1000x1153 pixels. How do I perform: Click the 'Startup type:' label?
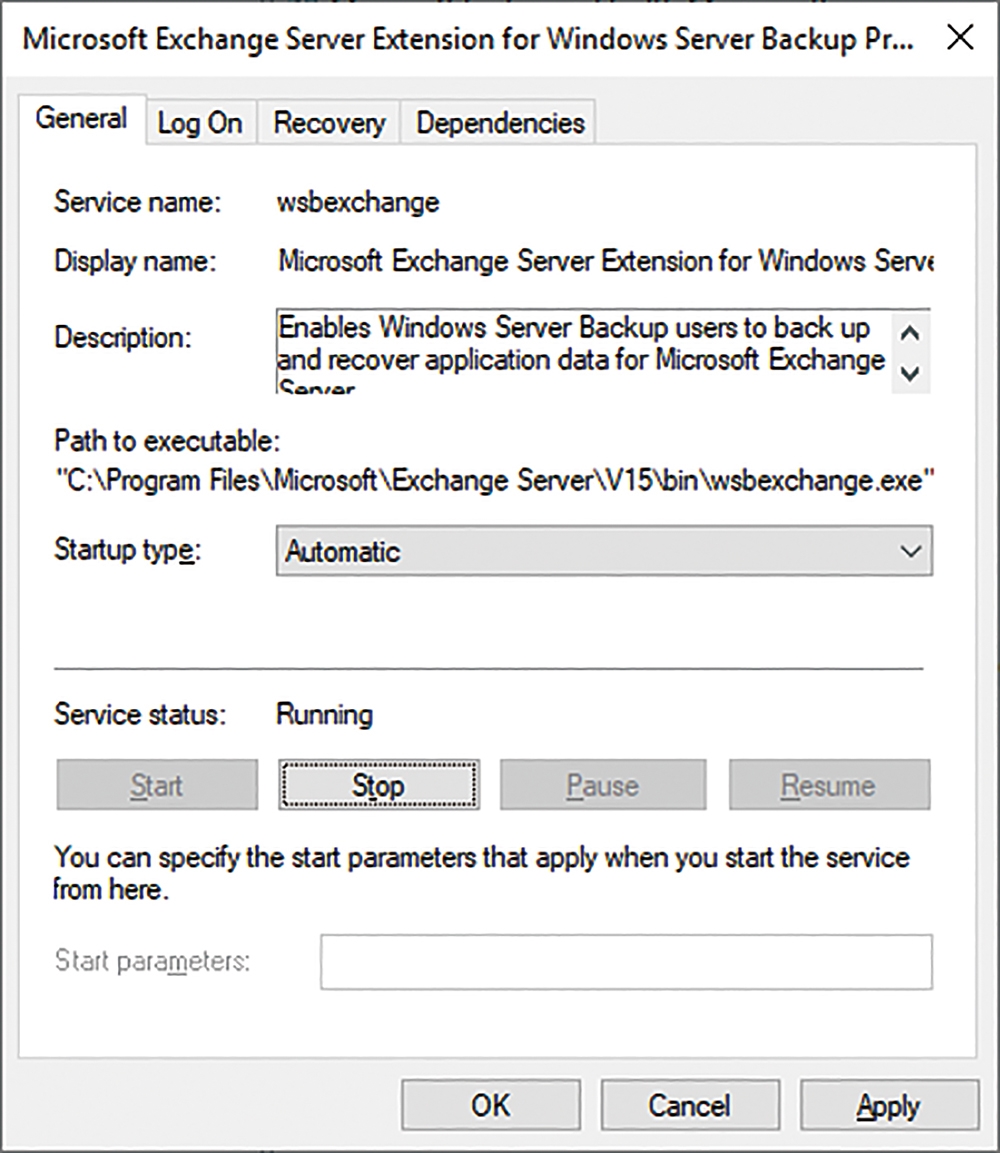[127, 550]
